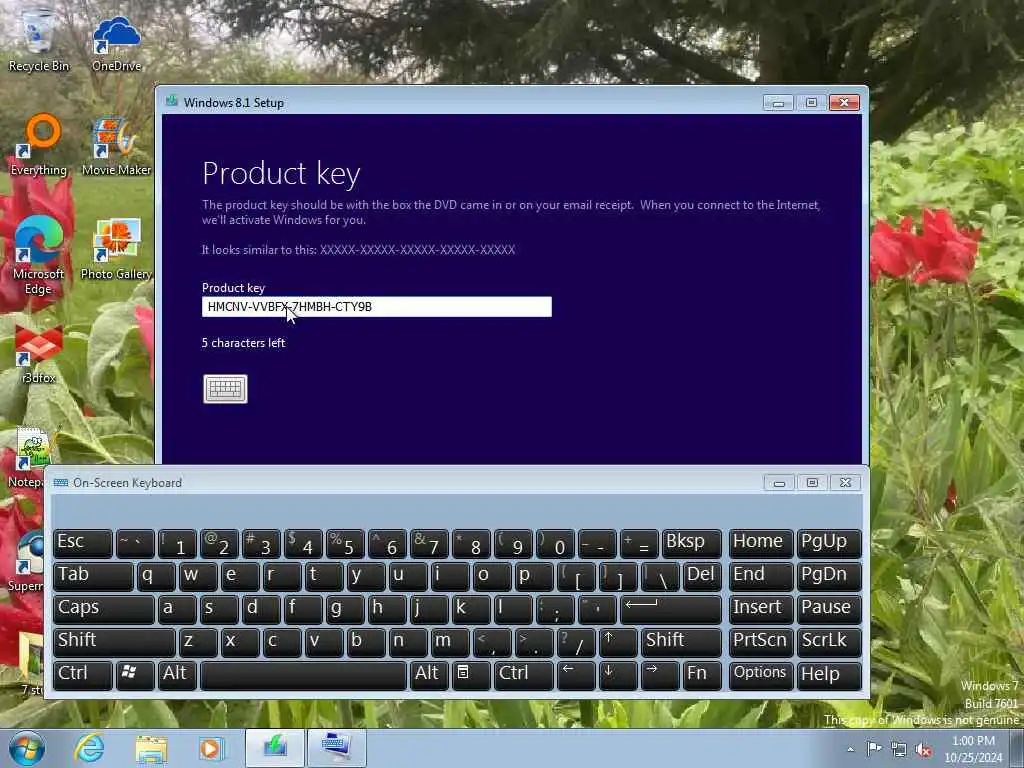Toggle the ScrLk key on the keyboard
Screen dimensions: 1024x768
[x=829, y=641]
